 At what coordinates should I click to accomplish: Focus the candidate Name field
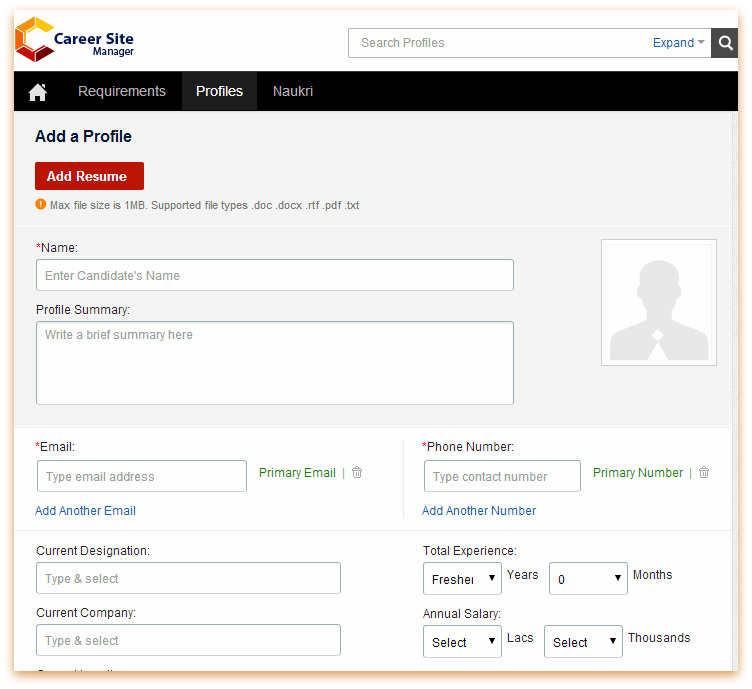pos(275,275)
